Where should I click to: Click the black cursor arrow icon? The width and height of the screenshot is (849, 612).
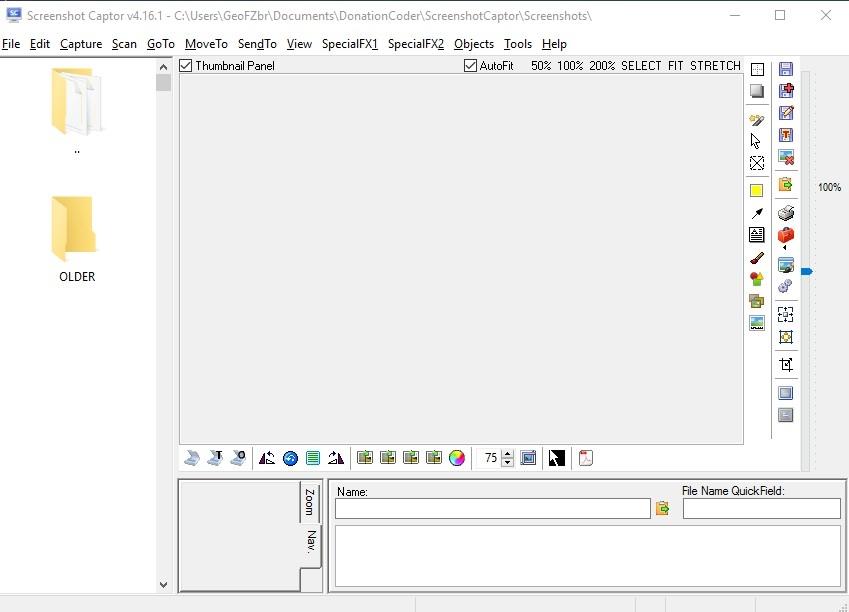tap(557, 458)
